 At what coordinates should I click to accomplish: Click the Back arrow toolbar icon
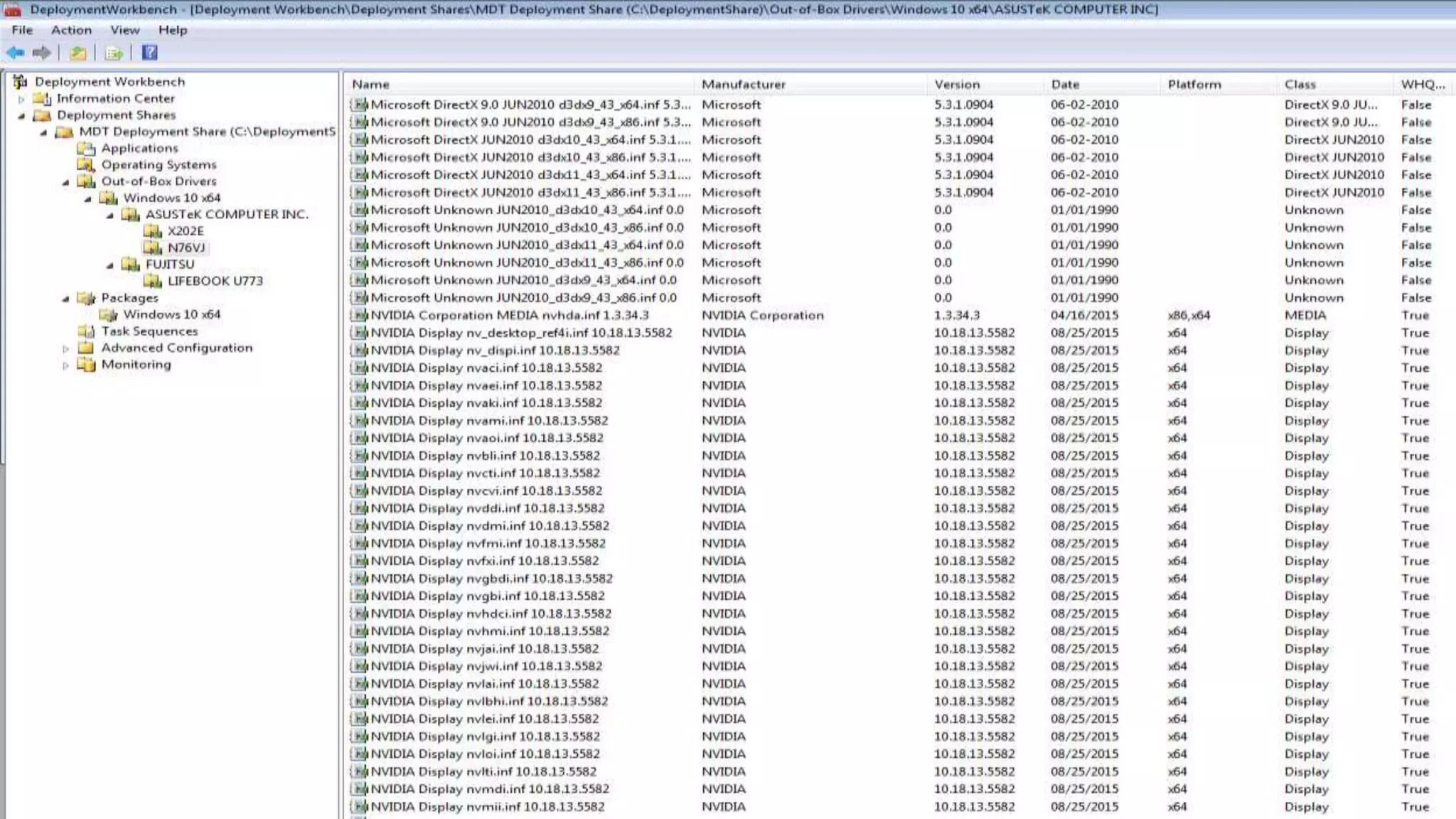click(16, 53)
